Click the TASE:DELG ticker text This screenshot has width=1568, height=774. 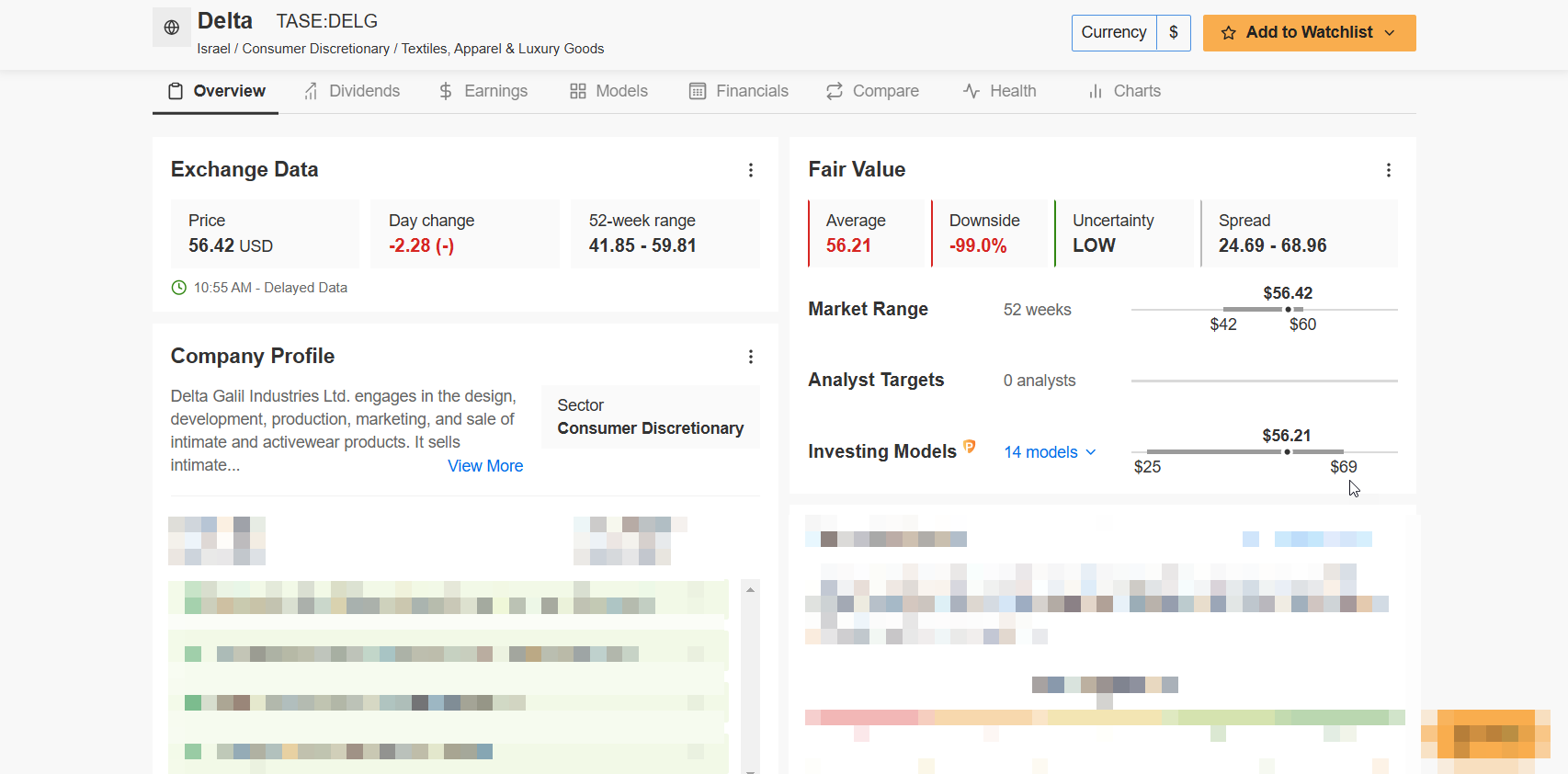[x=327, y=21]
